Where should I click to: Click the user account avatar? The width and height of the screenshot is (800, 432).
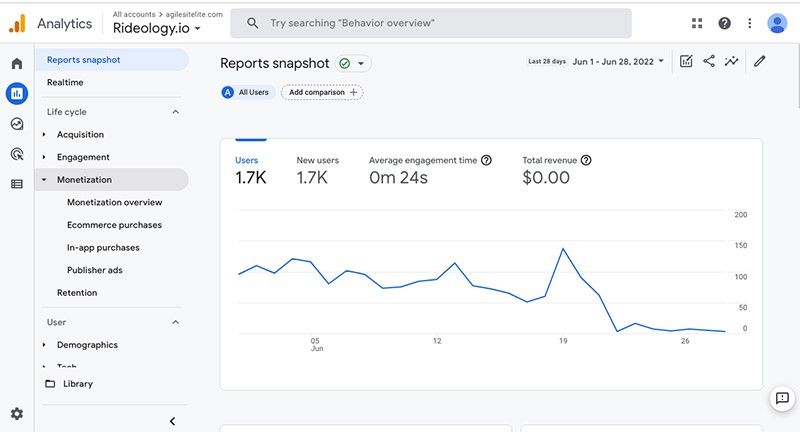pyautogui.click(x=777, y=23)
